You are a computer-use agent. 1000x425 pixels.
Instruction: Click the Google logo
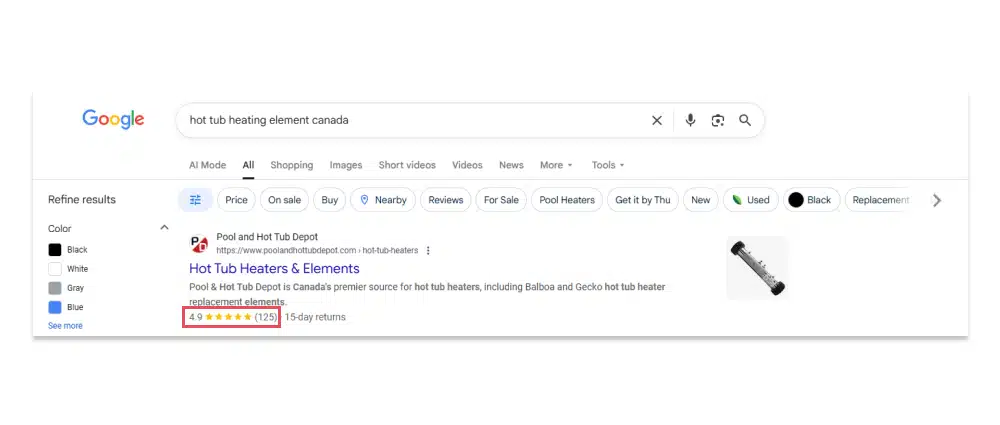pos(113,119)
